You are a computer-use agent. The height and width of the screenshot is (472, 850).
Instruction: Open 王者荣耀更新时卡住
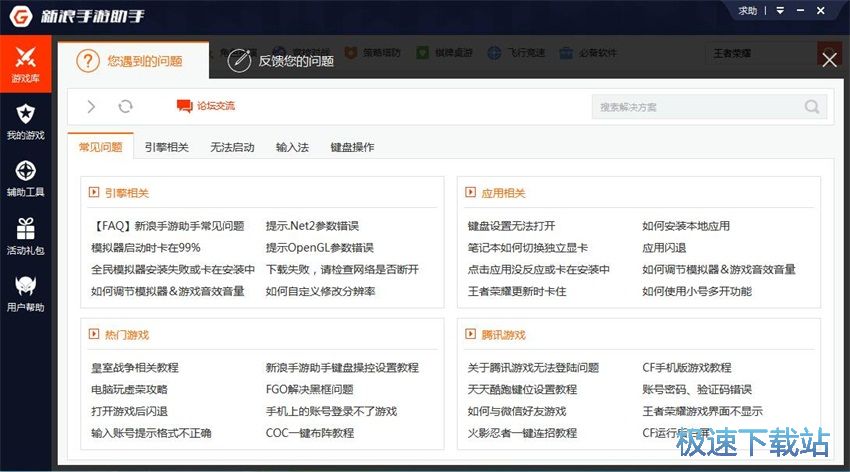(x=517, y=291)
